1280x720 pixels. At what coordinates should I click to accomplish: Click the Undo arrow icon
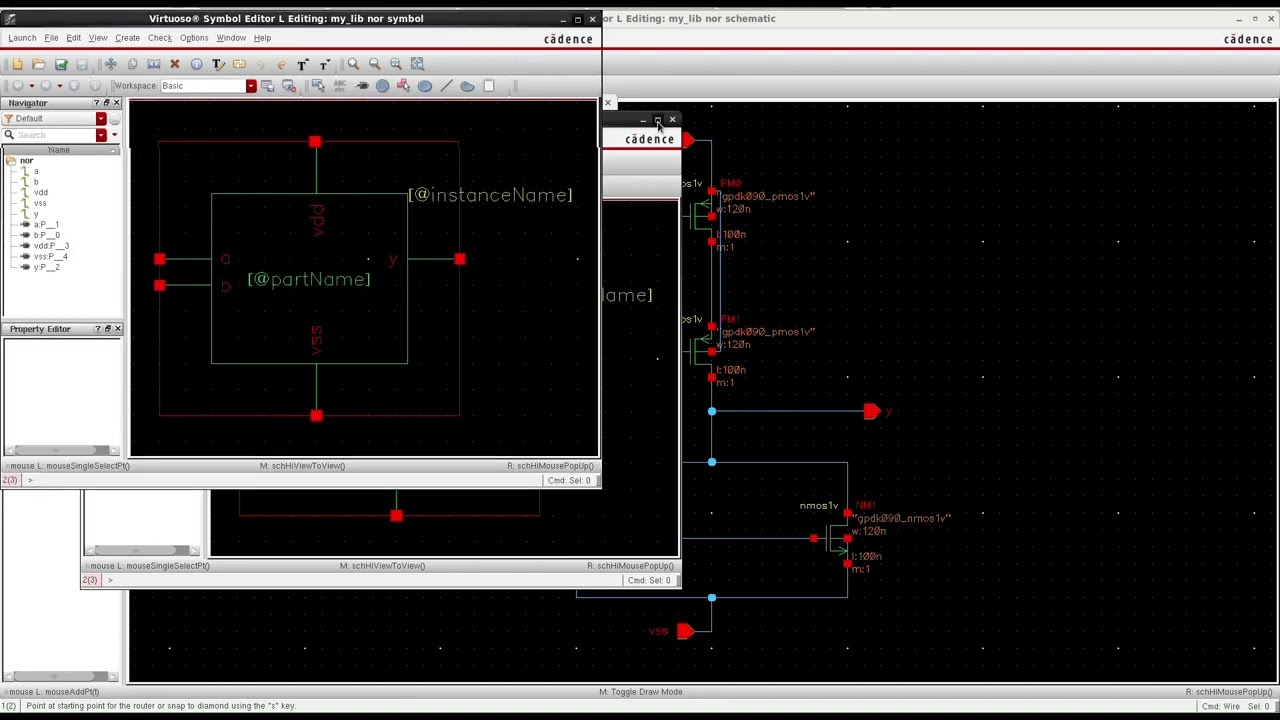pyautogui.click(x=260, y=64)
